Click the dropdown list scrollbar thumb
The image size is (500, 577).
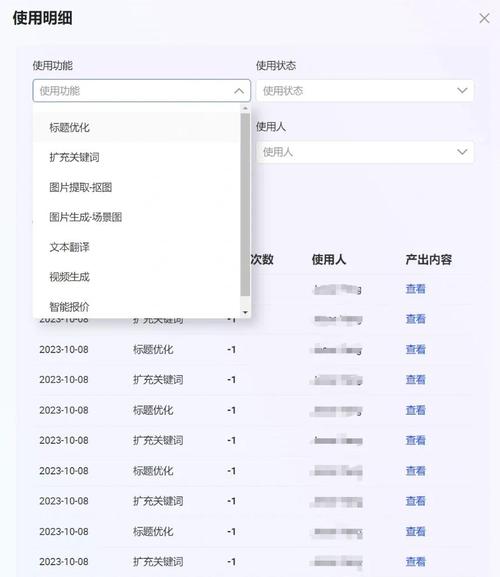pyautogui.click(x=245, y=205)
